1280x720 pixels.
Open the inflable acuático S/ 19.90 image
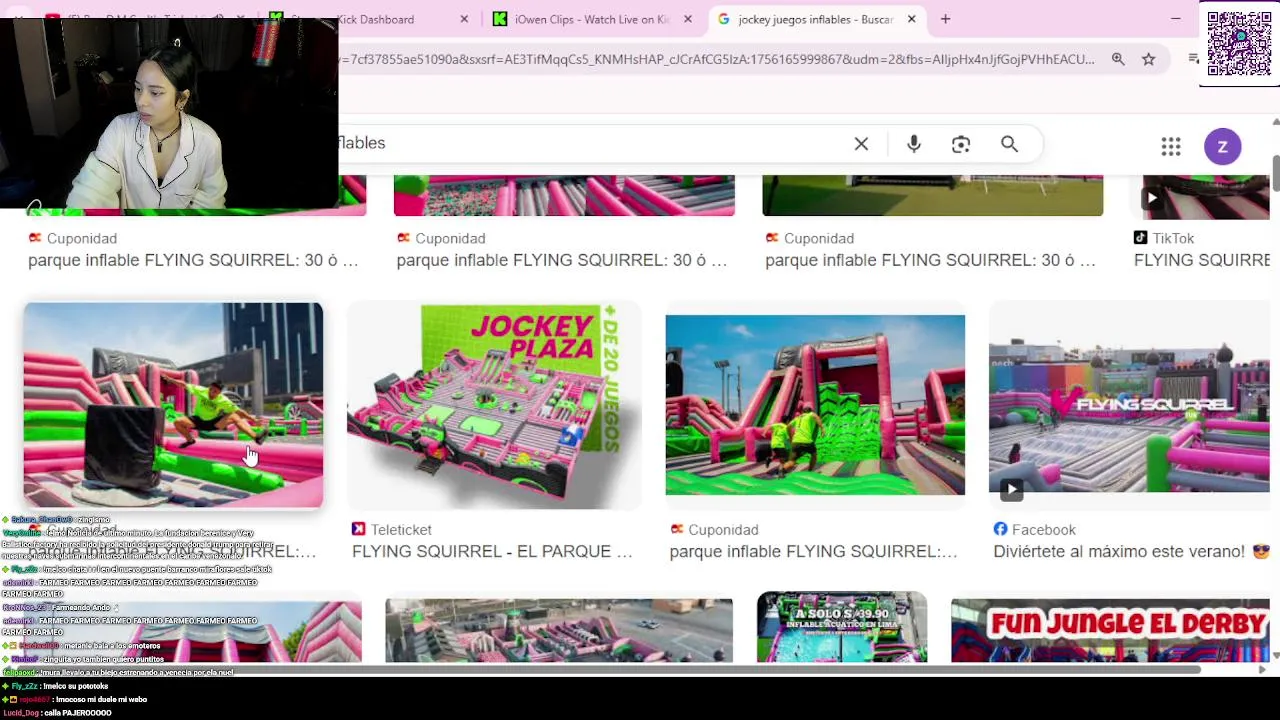click(842, 627)
